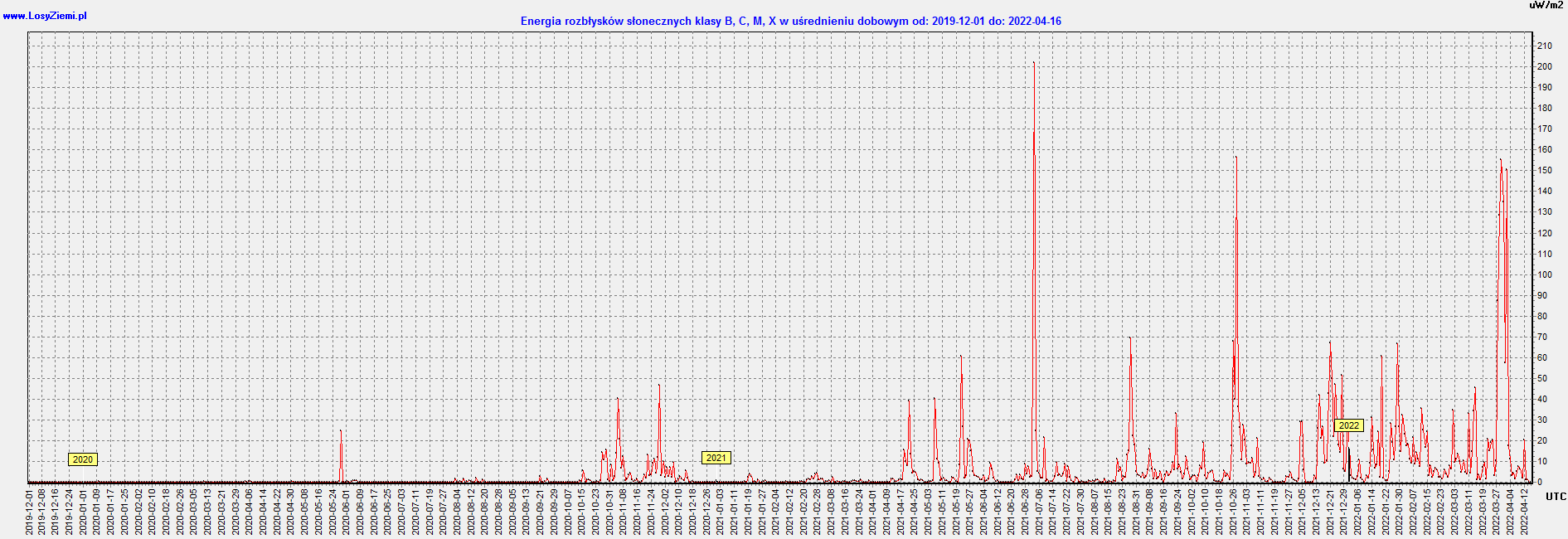The width and height of the screenshot is (1568, 539).
Task: Click the uW/m2 unit label
Action: point(1546,5)
